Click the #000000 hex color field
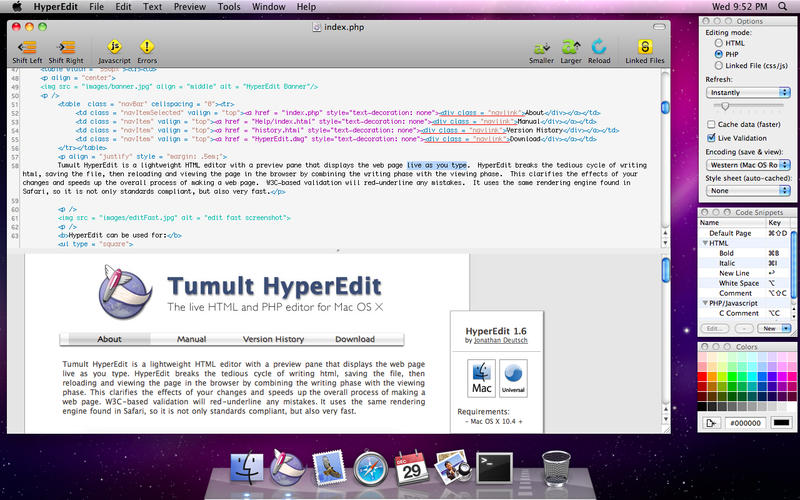This screenshot has width=800, height=500. [x=745, y=422]
